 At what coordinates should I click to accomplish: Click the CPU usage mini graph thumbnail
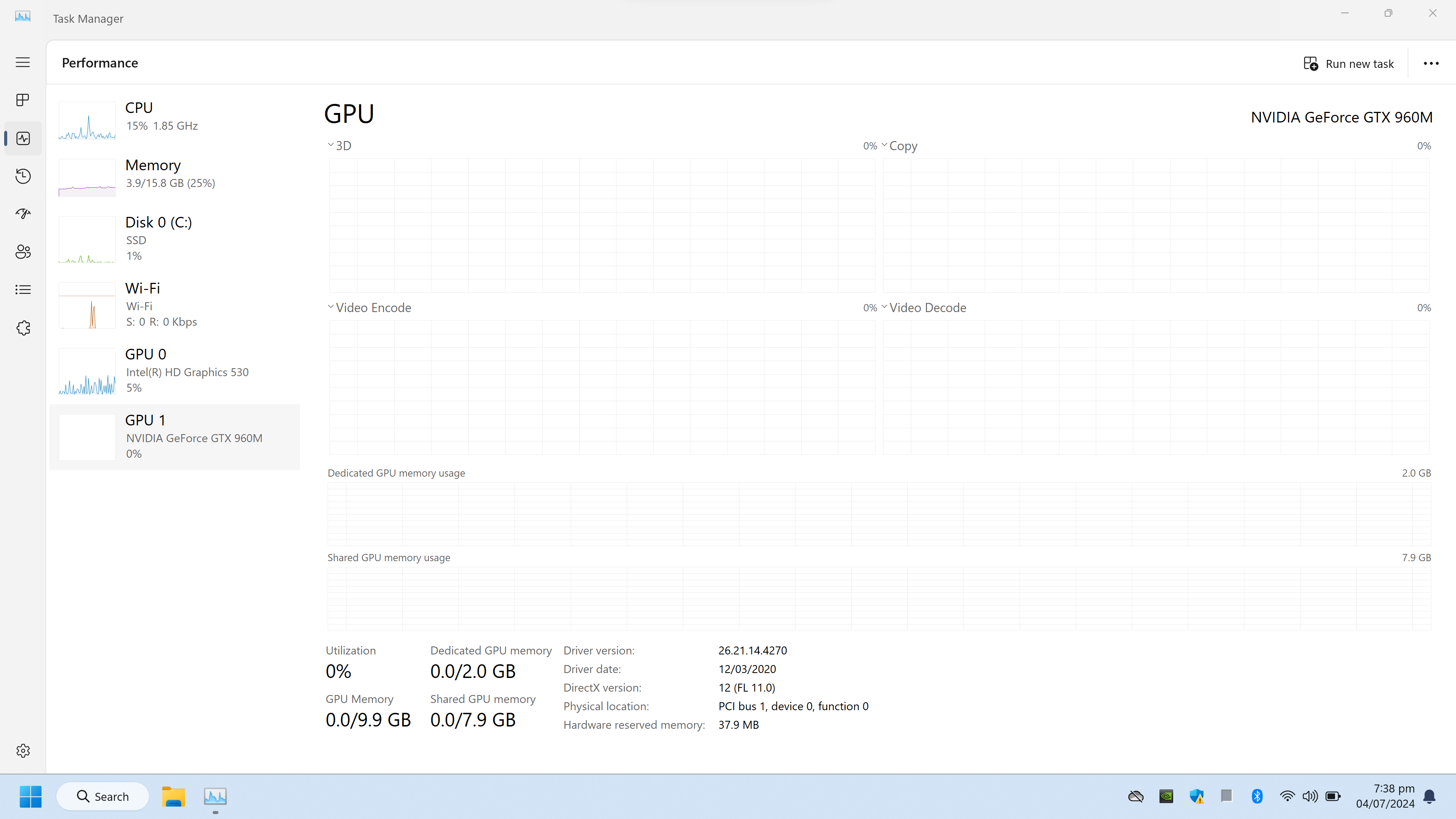point(87,121)
